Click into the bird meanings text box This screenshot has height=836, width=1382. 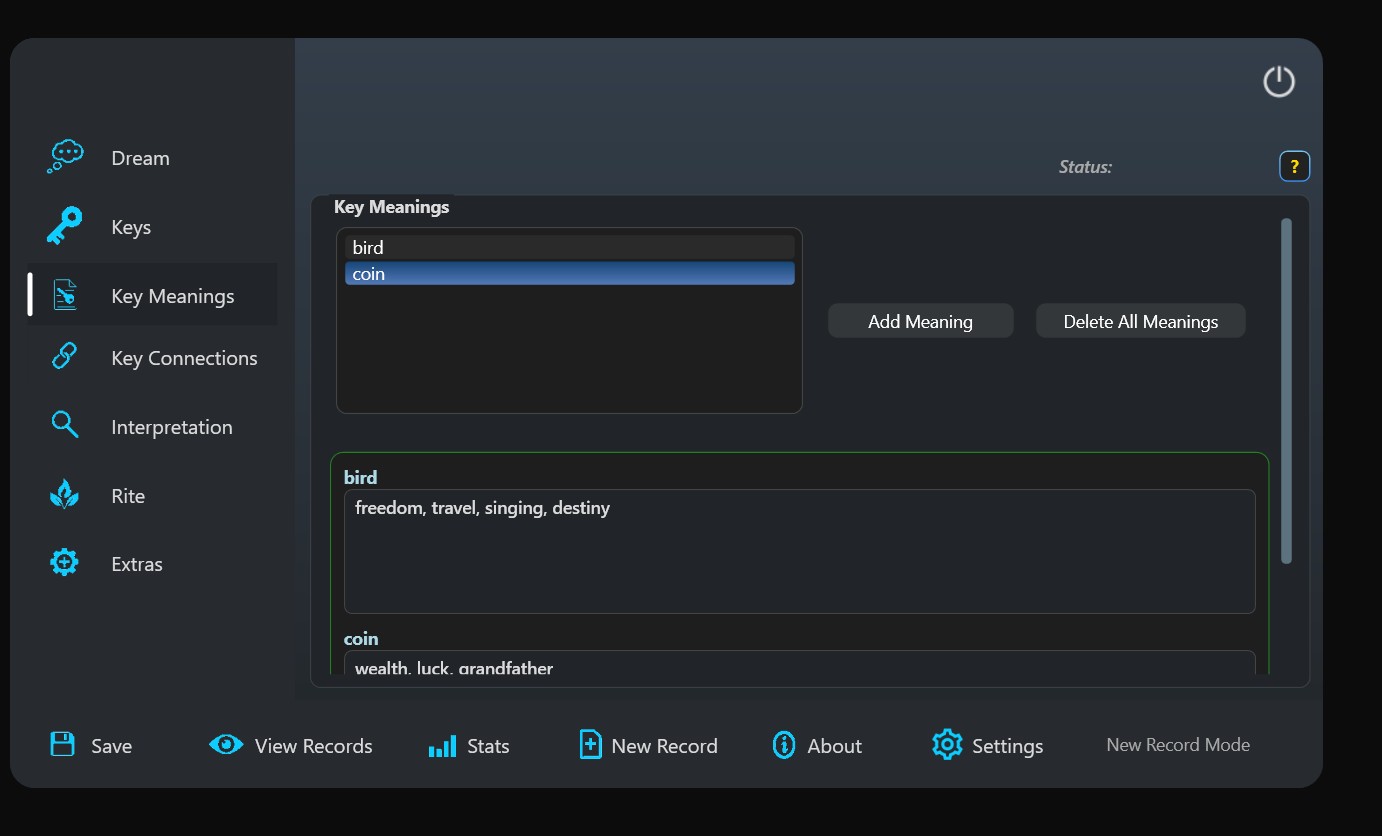[x=800, y=551]
